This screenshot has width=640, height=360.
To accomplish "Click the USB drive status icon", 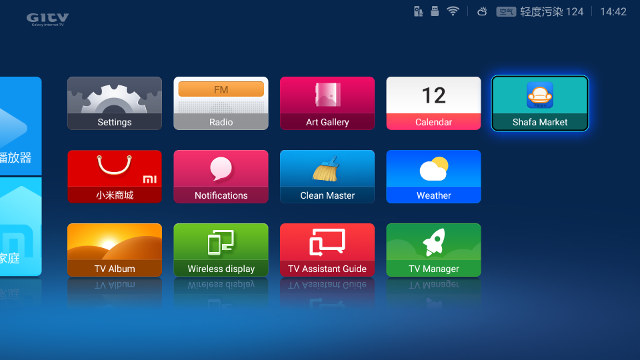I will pos(435,11).
